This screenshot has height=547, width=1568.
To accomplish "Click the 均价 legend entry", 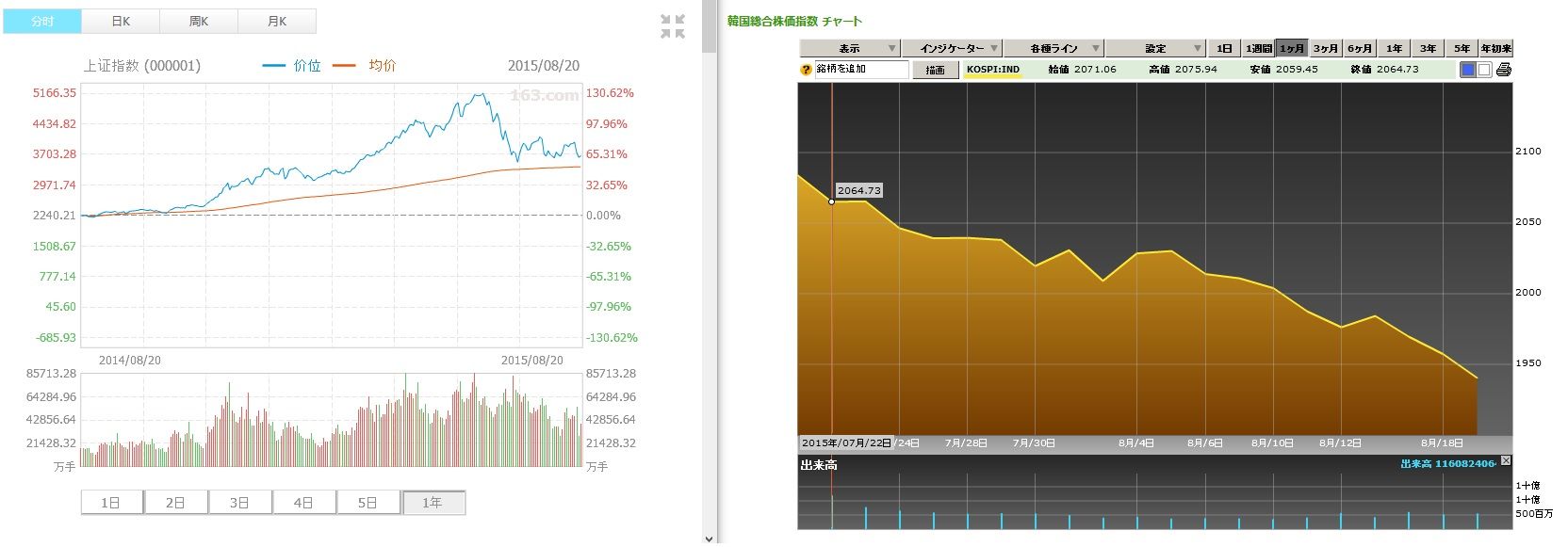I will (x=365, y=66).
